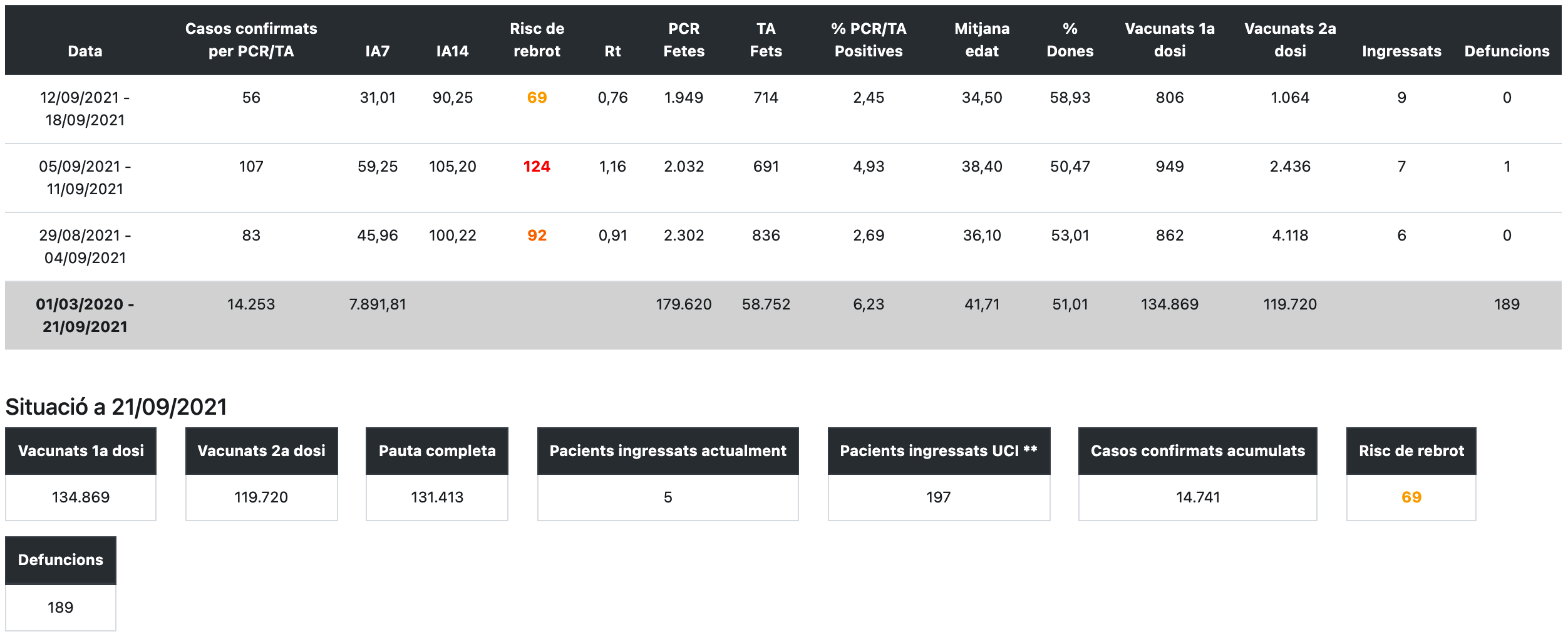The height and width of the screenshot is (639, 1568).
Task: Select the 29/08/2021 - 04/09/2021 date cell
Action: pos(85,247)
